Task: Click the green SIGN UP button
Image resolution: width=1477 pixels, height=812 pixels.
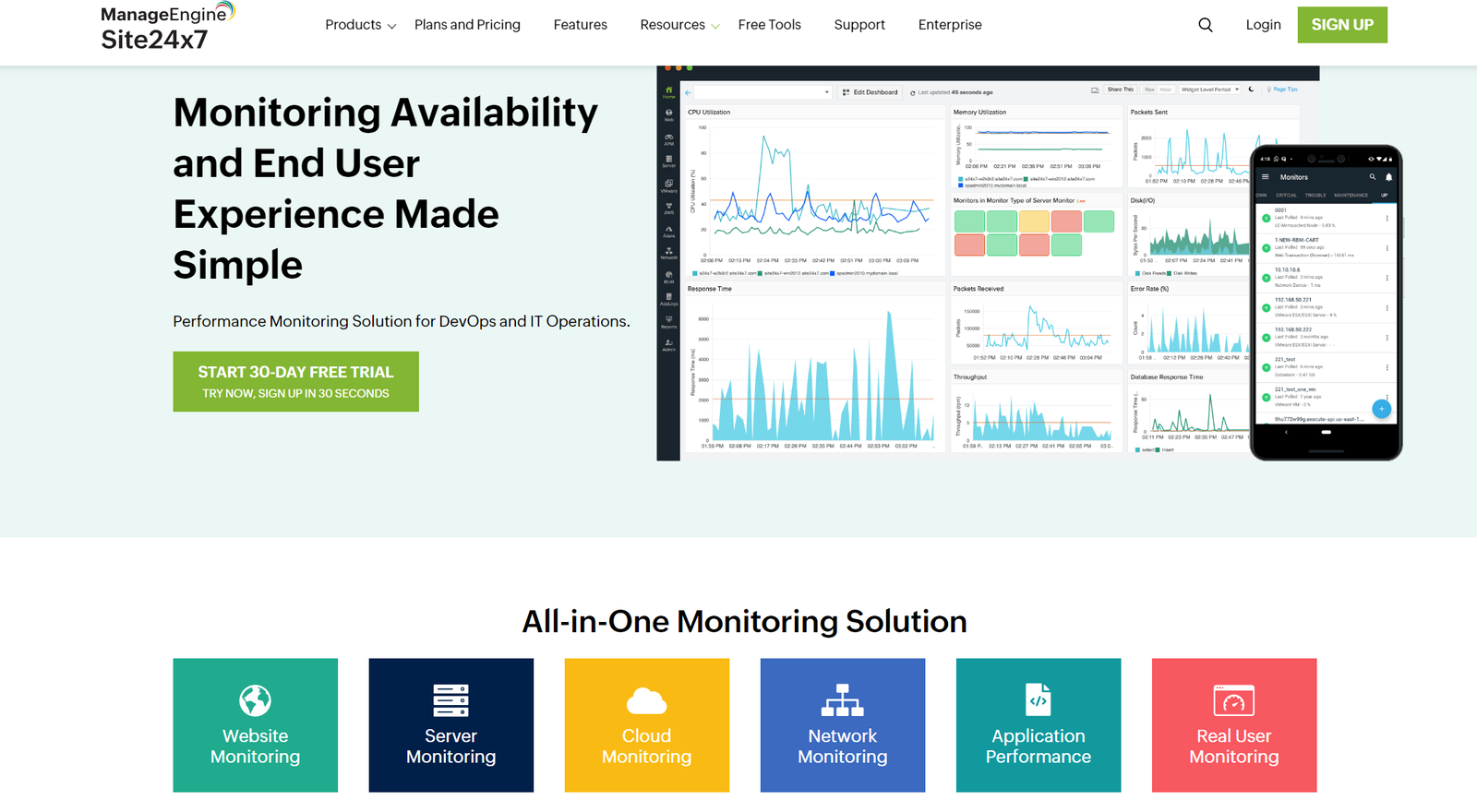Action: [1342, 25]
